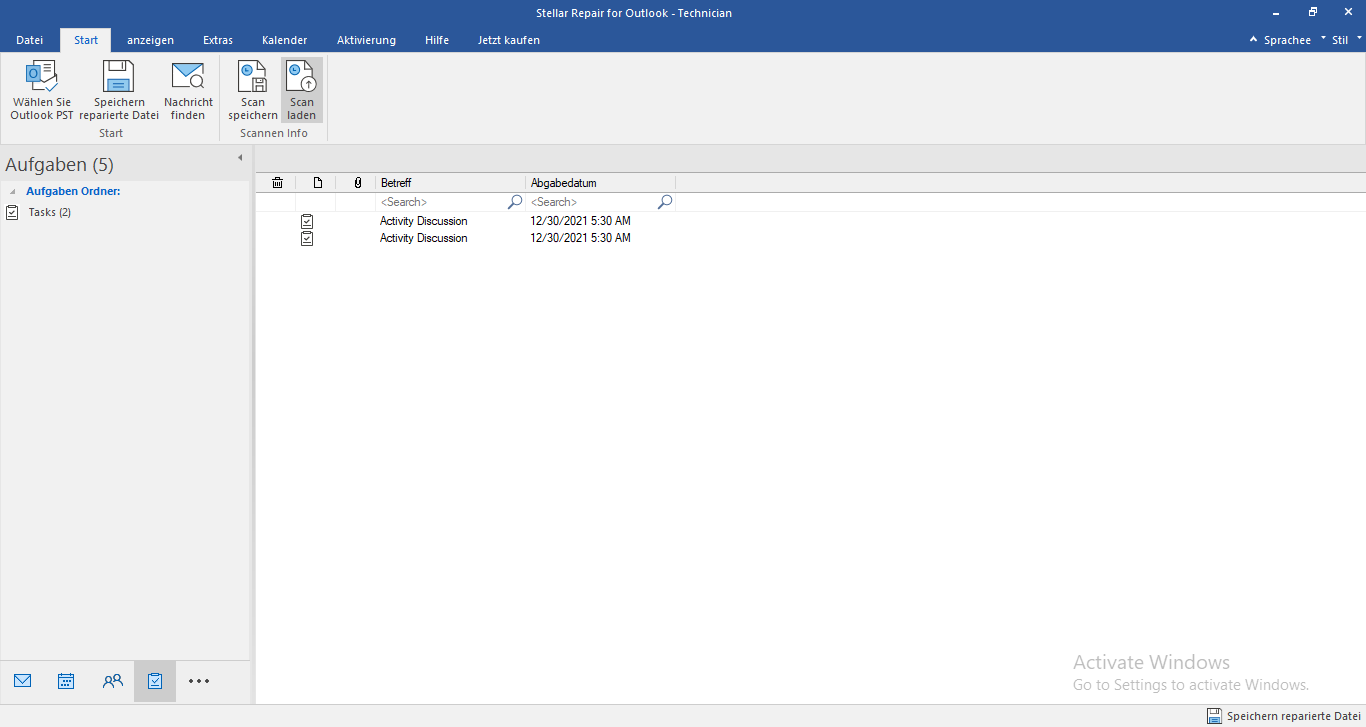The image size is (1366, 727).
Task: Click the three-dots more navigation options
Action: (x=199, y=681)
